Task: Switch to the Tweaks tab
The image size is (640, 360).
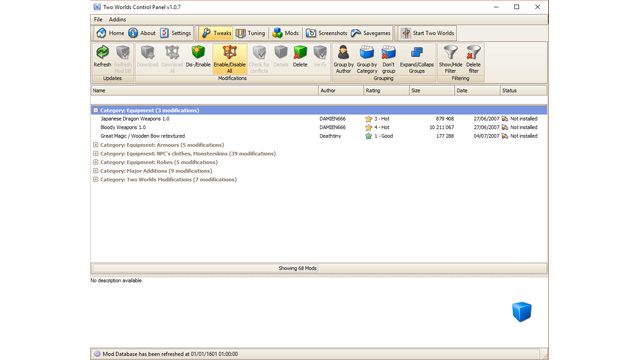Action: click(x=216, y=33)
